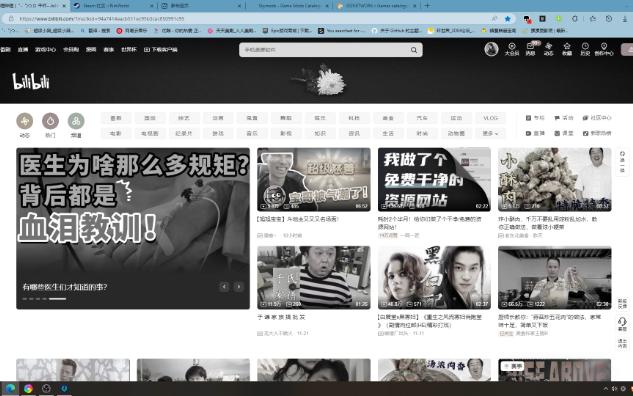633x396 pixels.
Task: Select the 国创 channel button
Action: 150,118
